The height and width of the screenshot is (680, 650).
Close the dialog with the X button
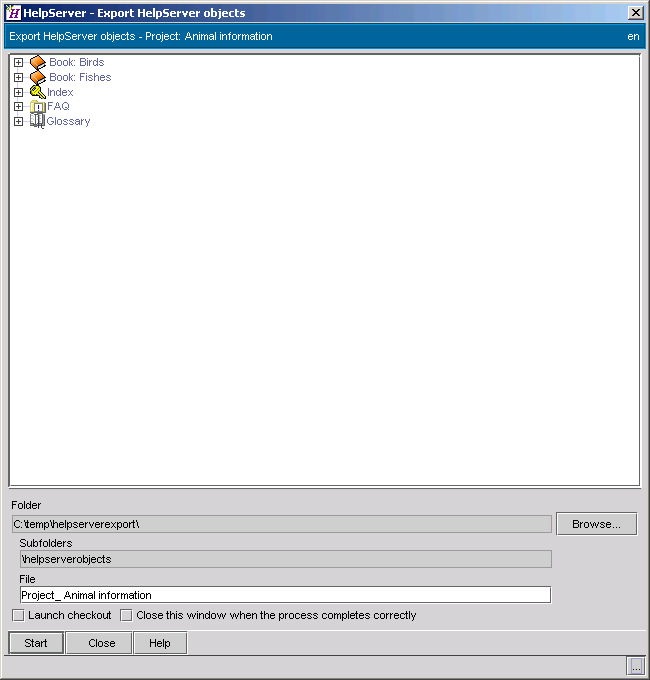(x=636, y=13)
